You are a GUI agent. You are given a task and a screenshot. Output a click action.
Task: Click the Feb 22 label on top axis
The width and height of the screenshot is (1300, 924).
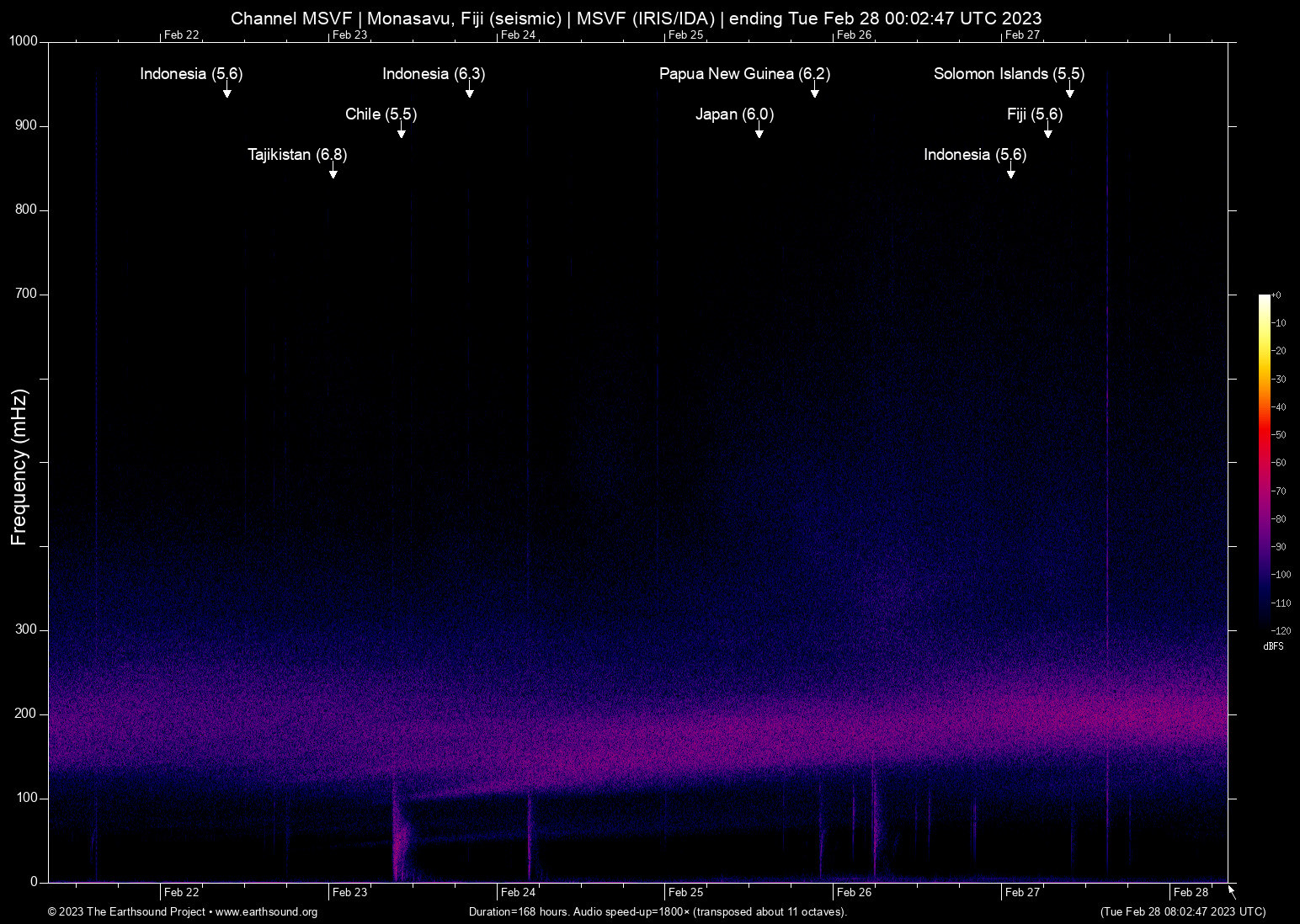tap(182, 35)
